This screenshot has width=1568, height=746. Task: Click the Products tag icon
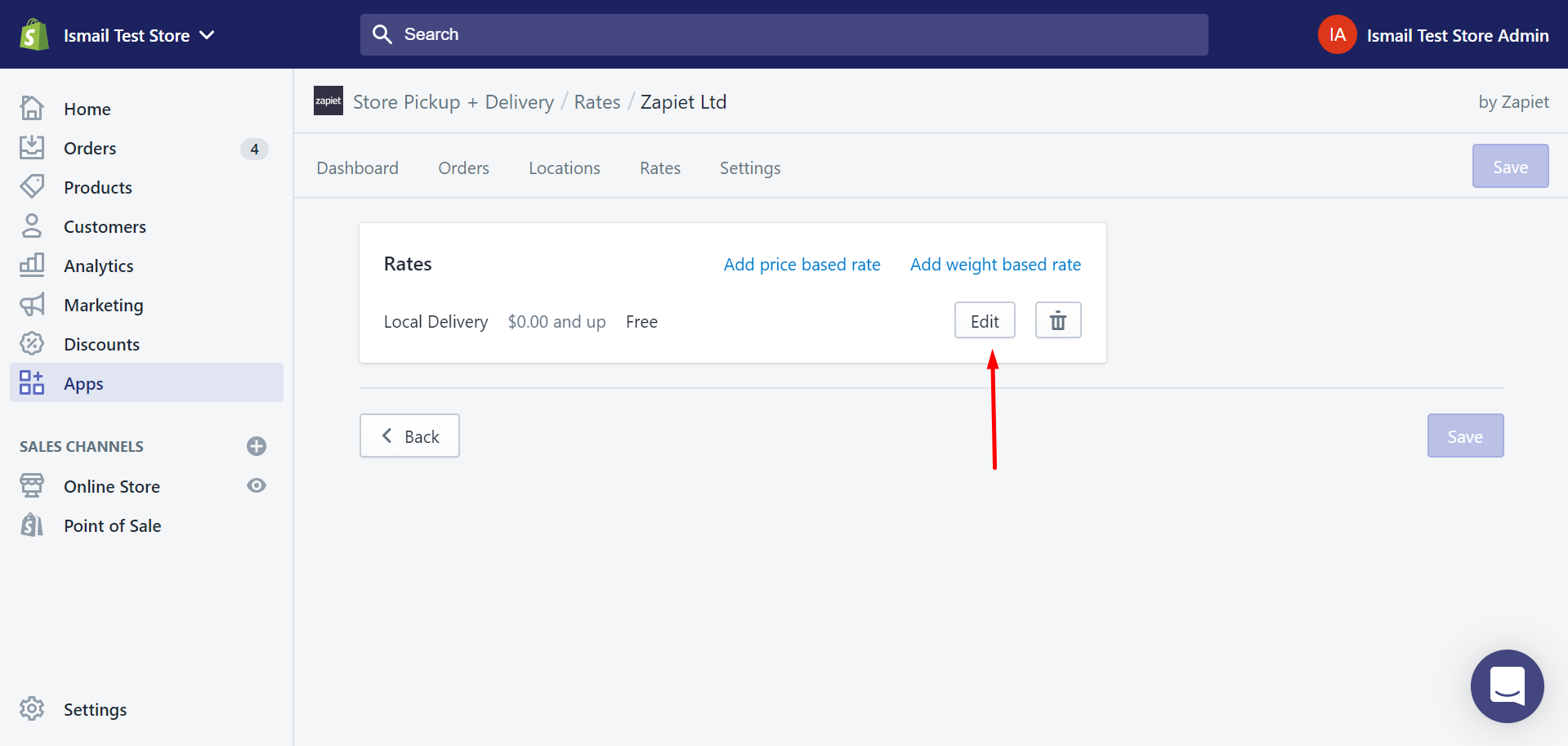(32, 186)
